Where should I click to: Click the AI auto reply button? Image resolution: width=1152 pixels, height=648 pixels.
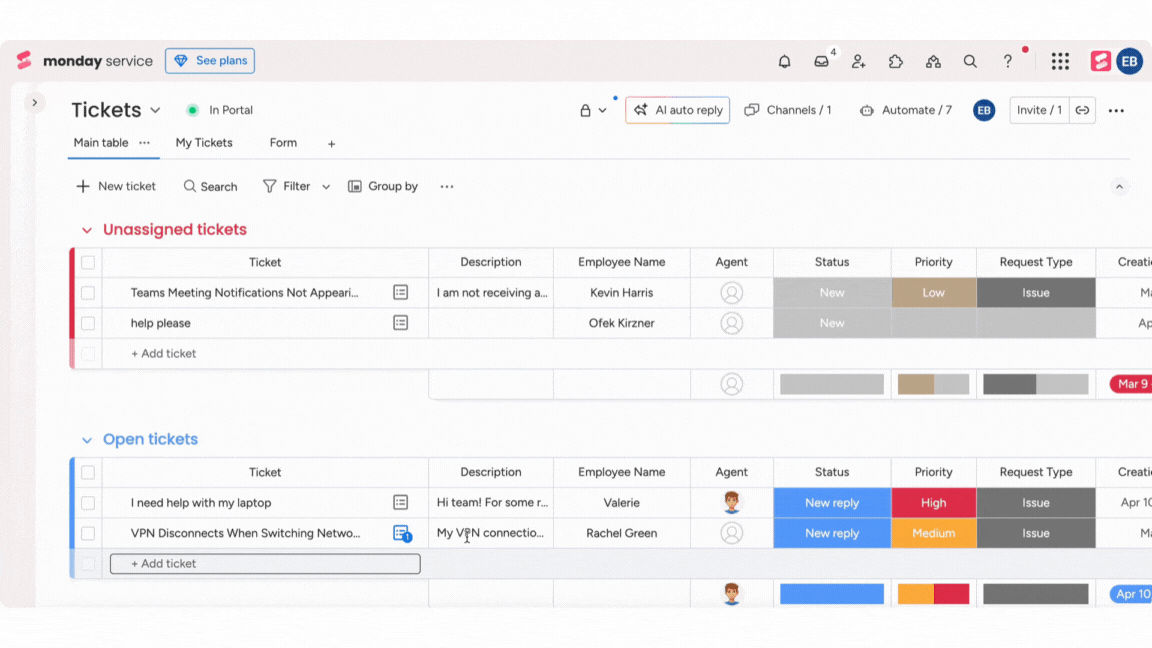[x=677, y=110]
